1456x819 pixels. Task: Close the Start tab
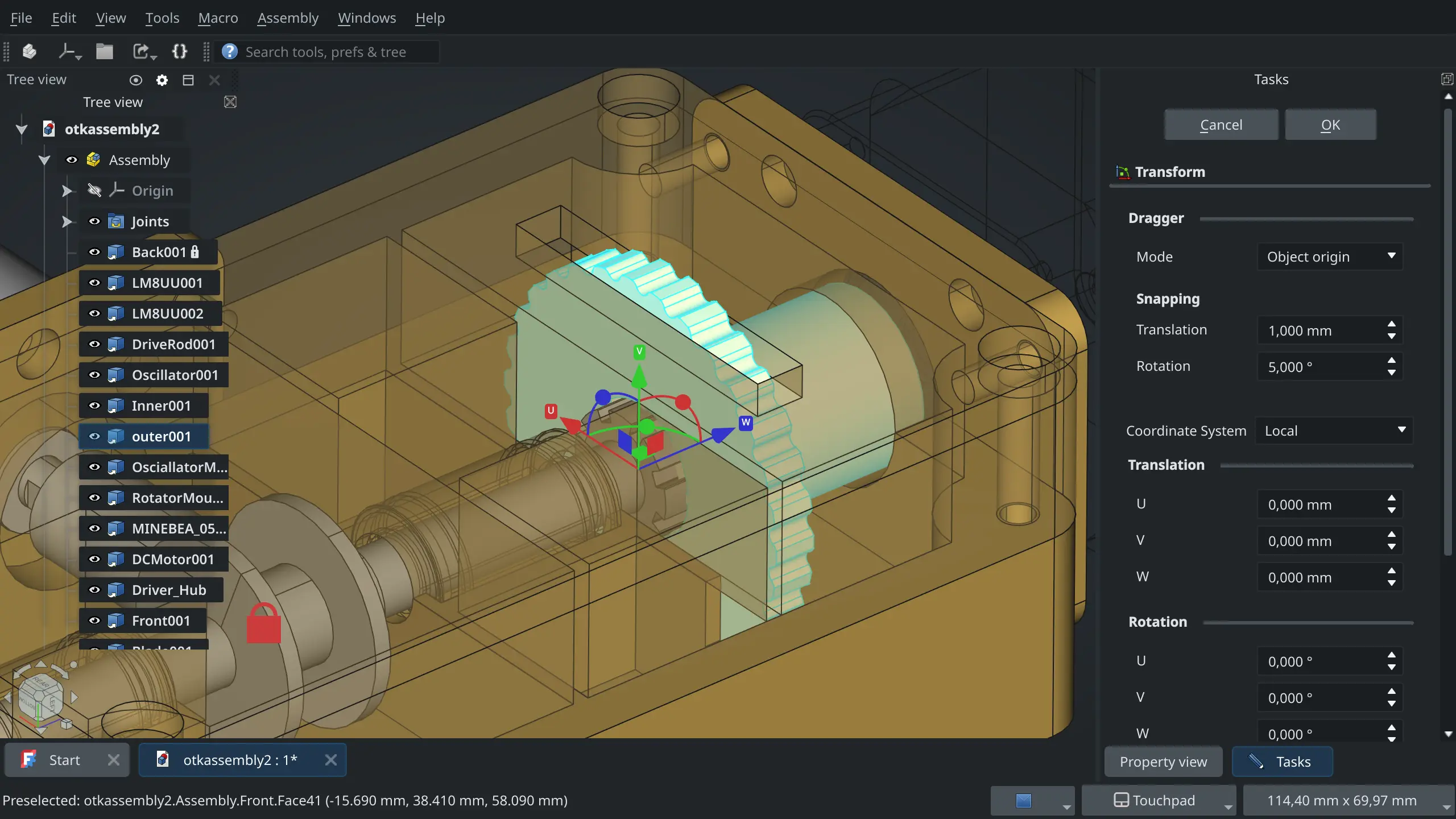tap(114, 760)
